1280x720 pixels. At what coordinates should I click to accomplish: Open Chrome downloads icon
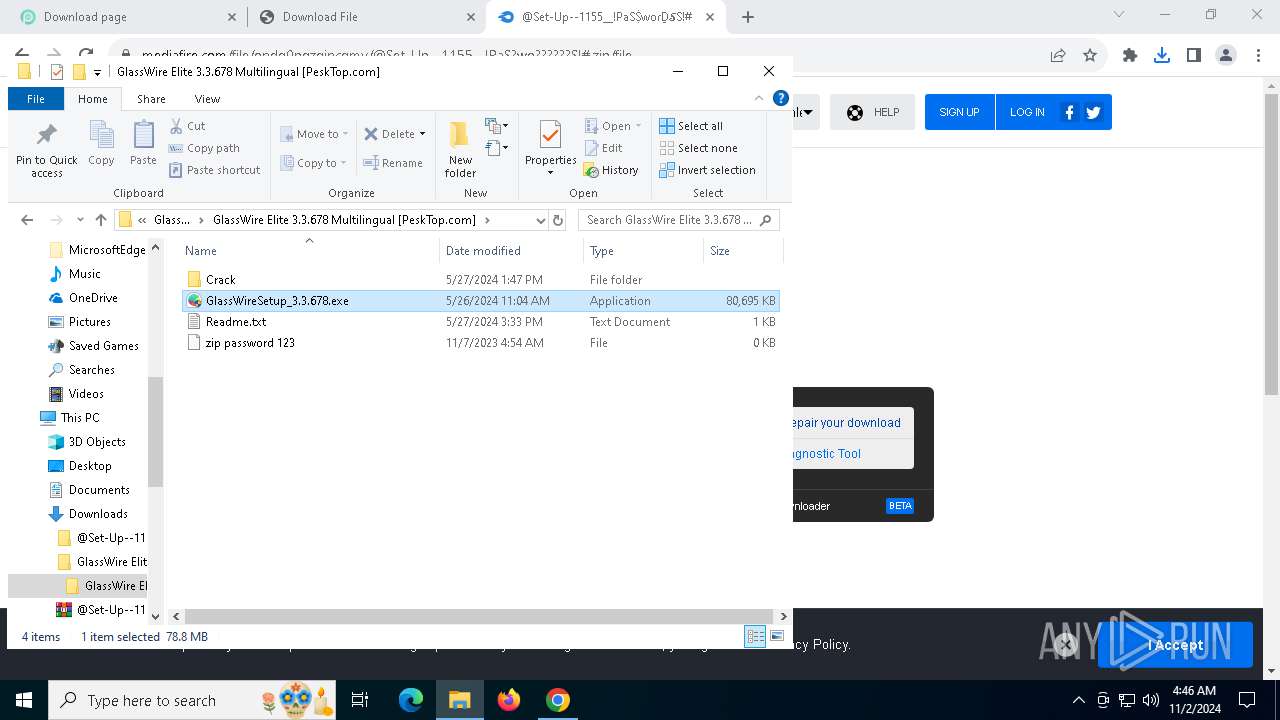(1162, 56)
